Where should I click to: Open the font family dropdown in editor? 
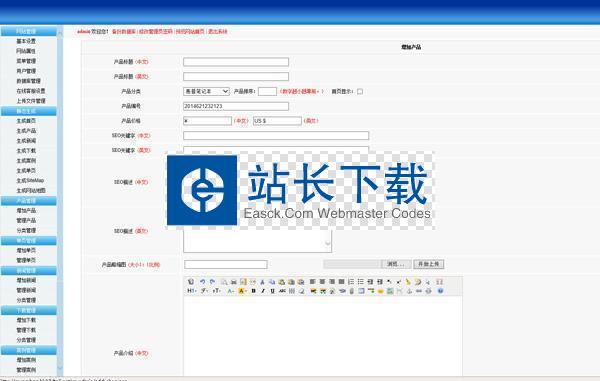205,291
